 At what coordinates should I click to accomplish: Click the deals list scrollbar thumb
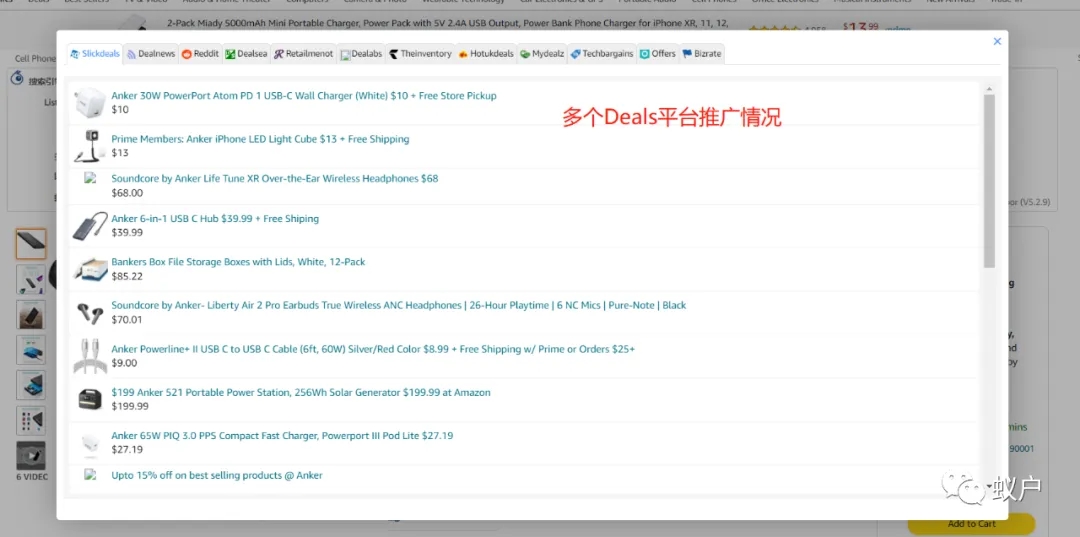[x=990, y=181]
